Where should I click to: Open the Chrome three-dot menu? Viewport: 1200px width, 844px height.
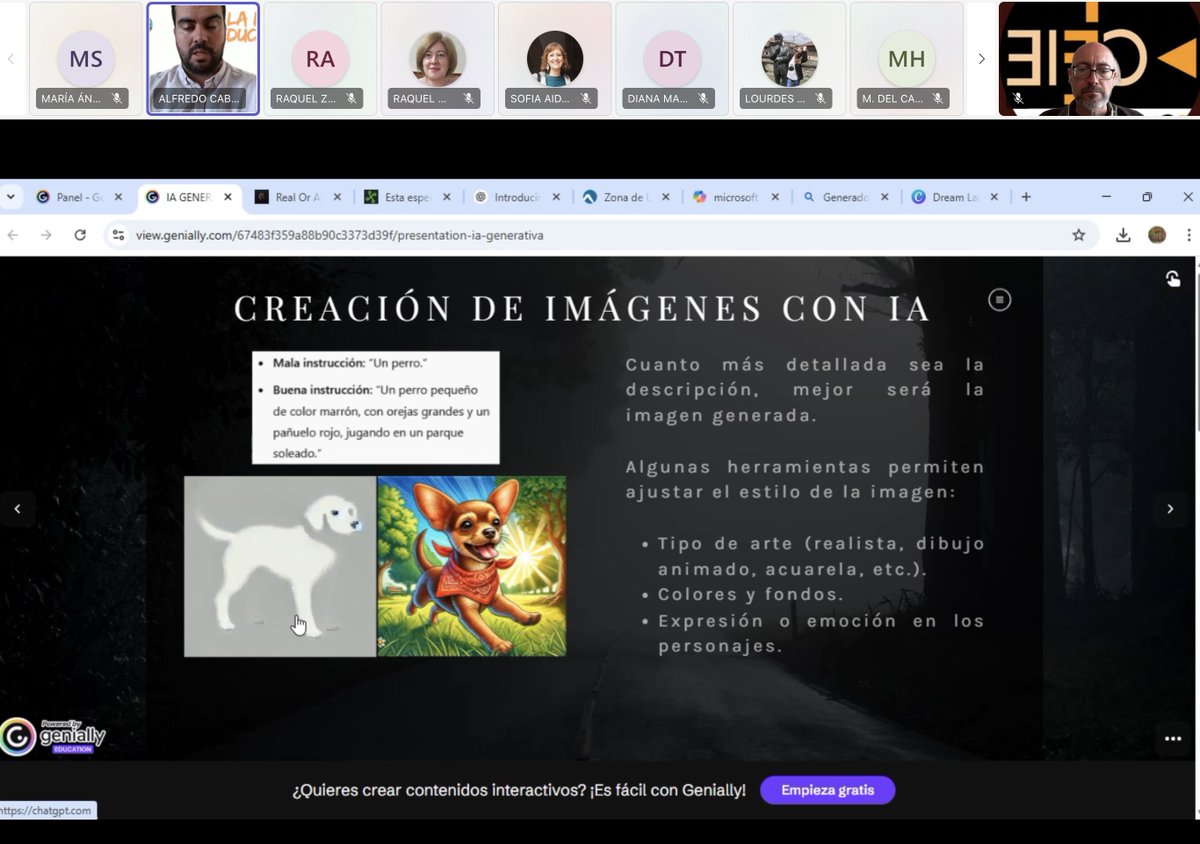1190,235
